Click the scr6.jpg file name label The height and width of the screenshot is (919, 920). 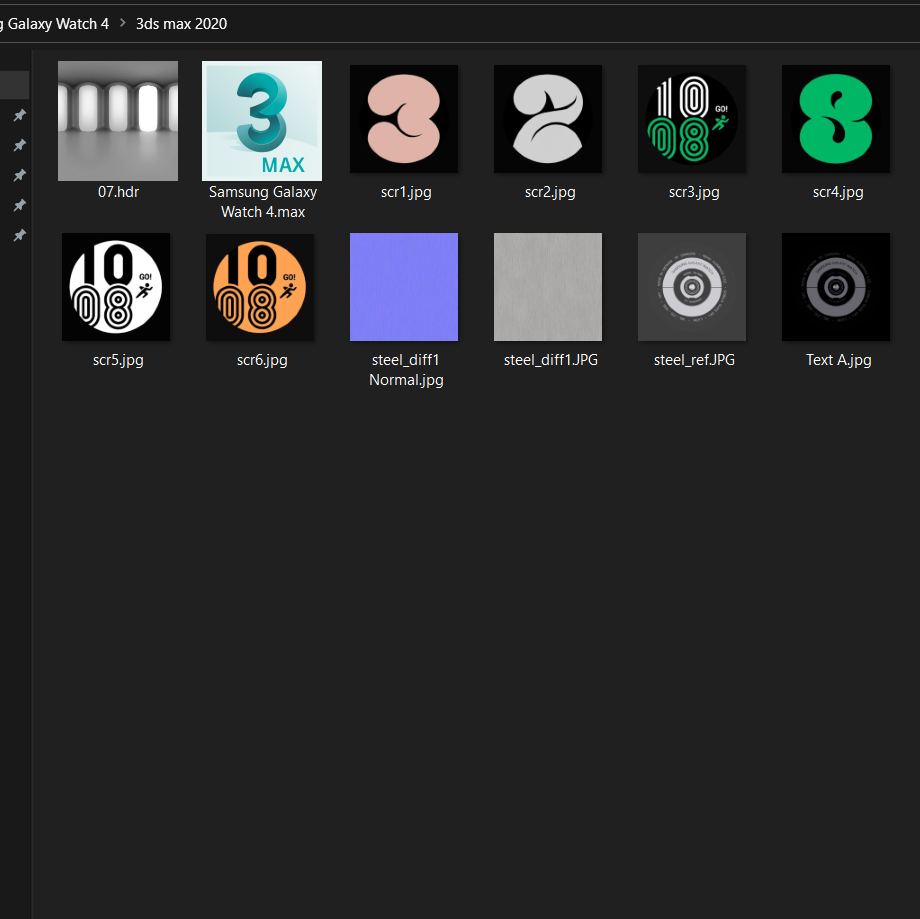tap(262, 360)
